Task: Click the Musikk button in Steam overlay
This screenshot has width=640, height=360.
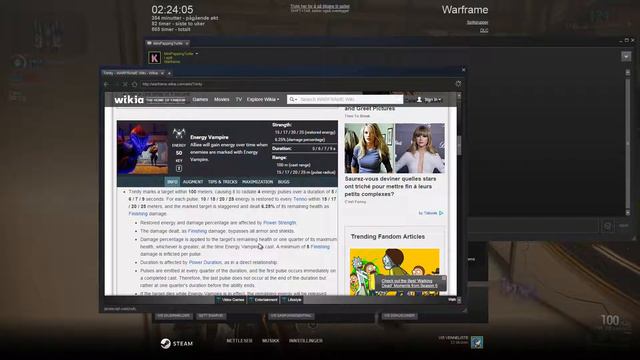Action: [271, 340]
